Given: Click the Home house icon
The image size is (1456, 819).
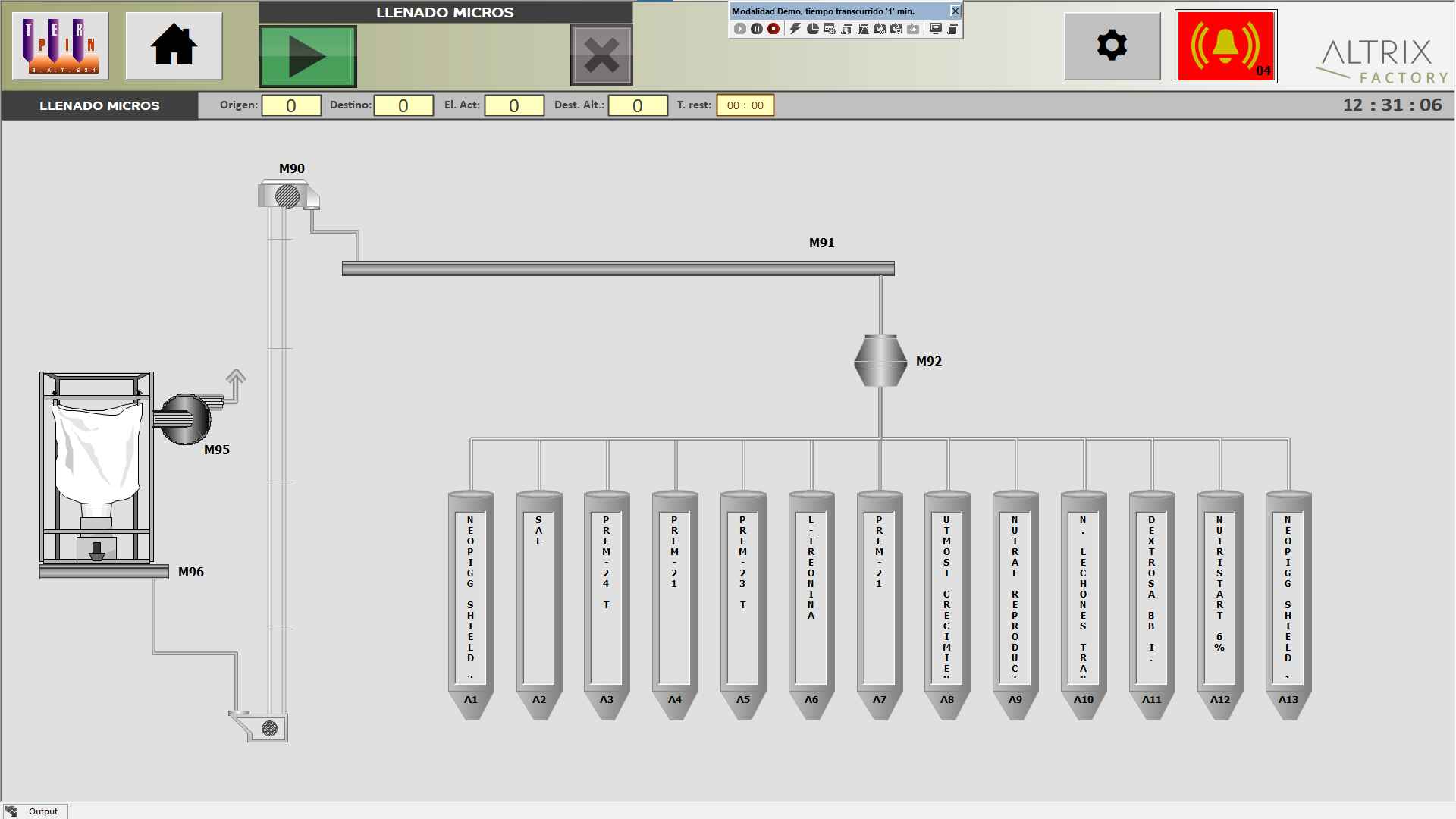Looking at the screenshot, I should coord(174,45).
